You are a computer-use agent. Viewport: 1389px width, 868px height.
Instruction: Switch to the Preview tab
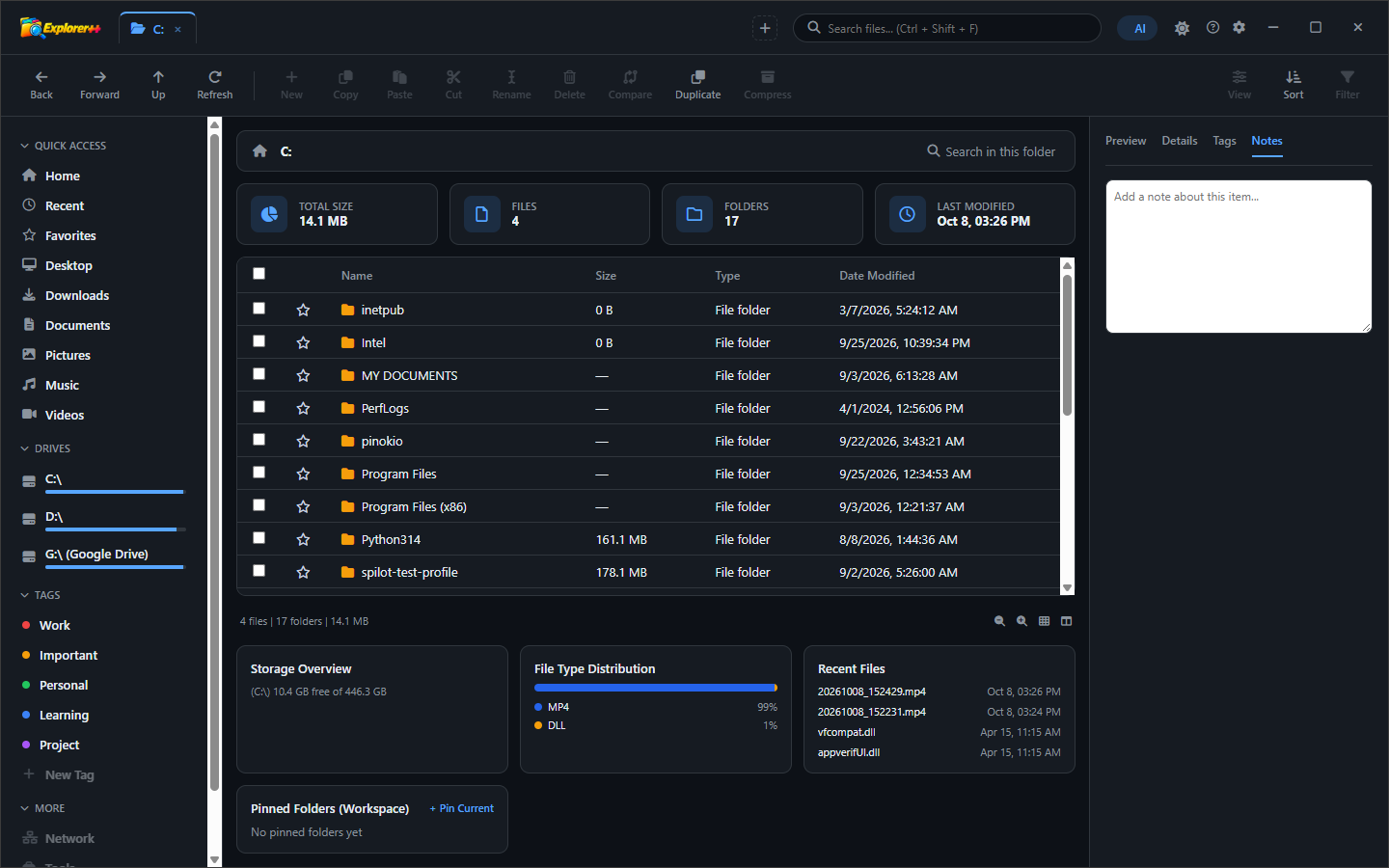tap(1126, 141)
